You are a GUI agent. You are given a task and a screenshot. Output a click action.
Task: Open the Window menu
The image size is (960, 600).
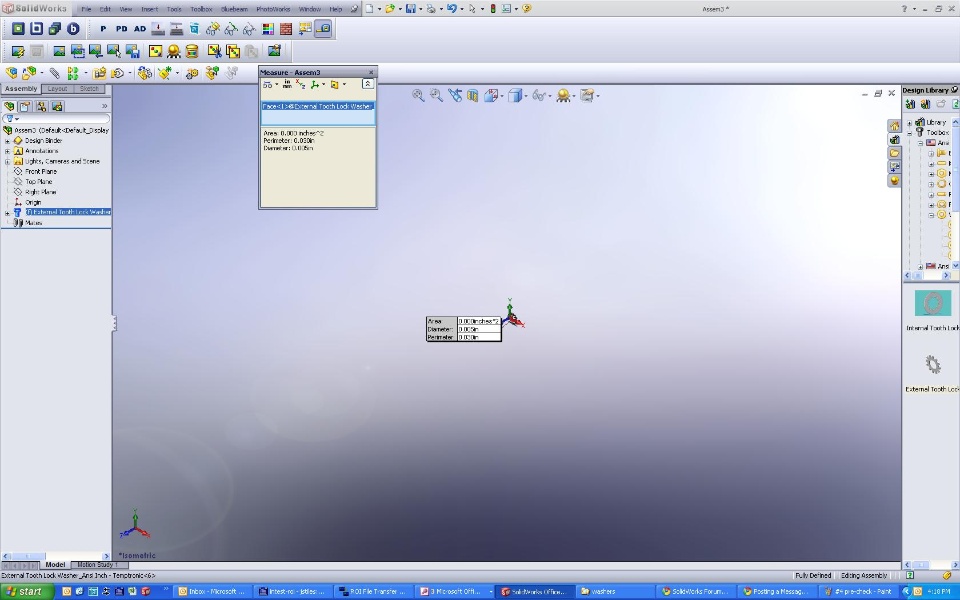[309, 9]
